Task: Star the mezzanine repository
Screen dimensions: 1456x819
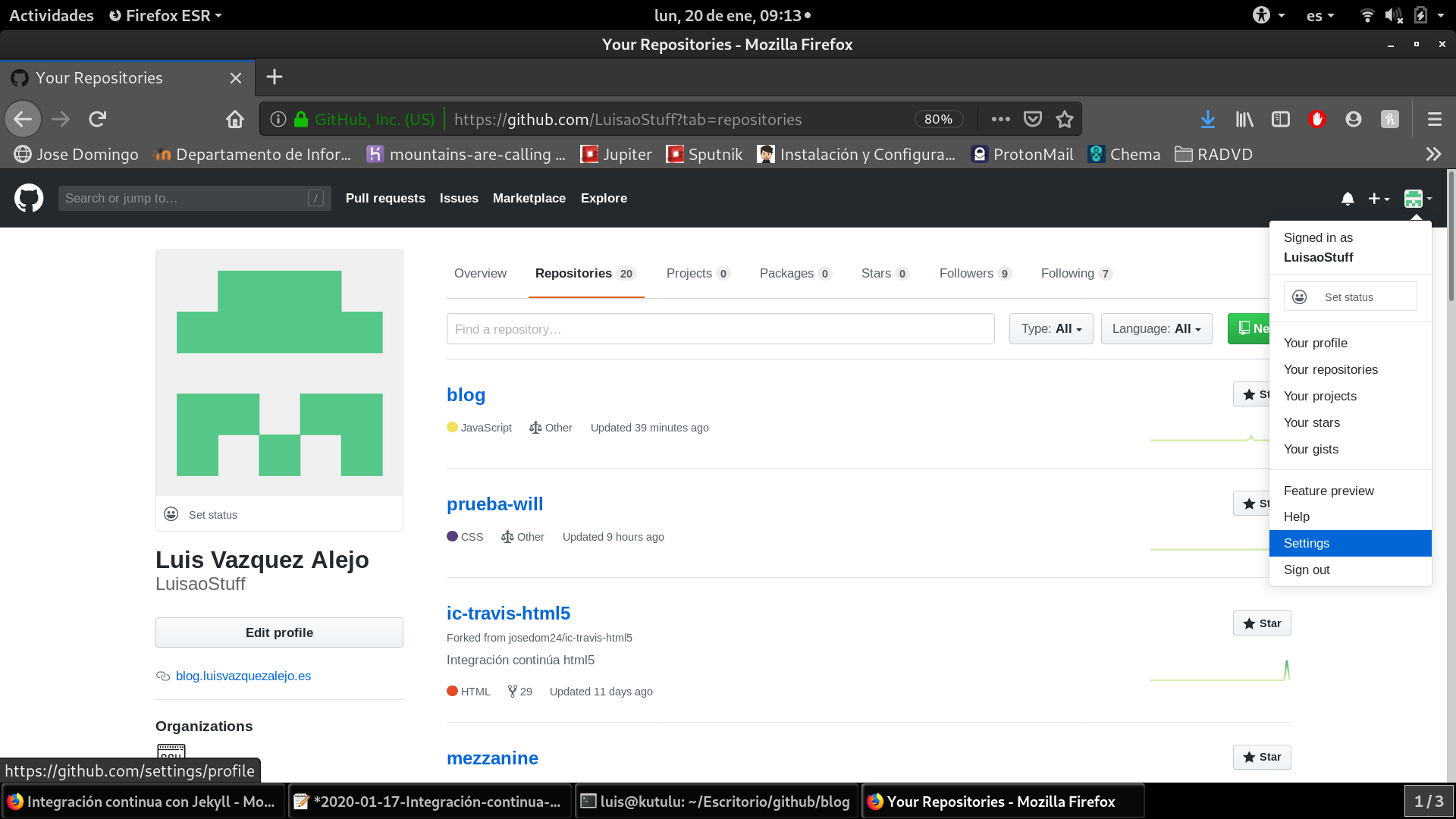Action: tap(1261, 757)
